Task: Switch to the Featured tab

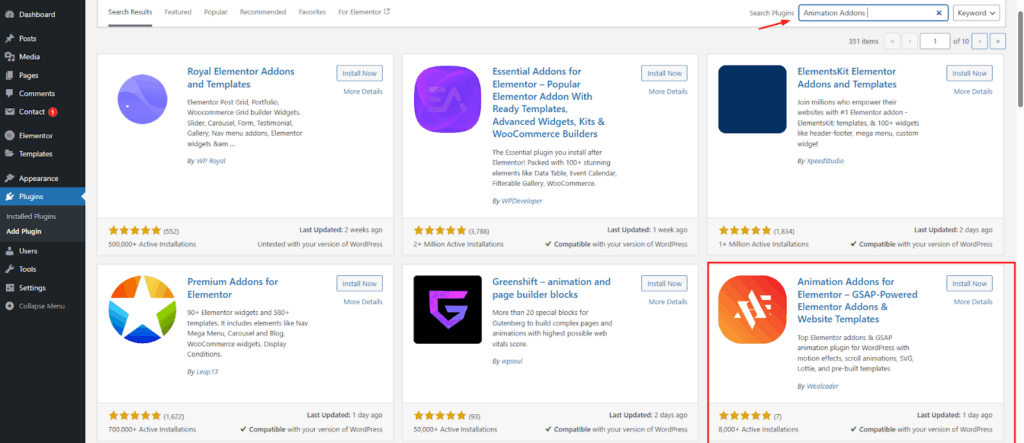Action: pos(178,12)
